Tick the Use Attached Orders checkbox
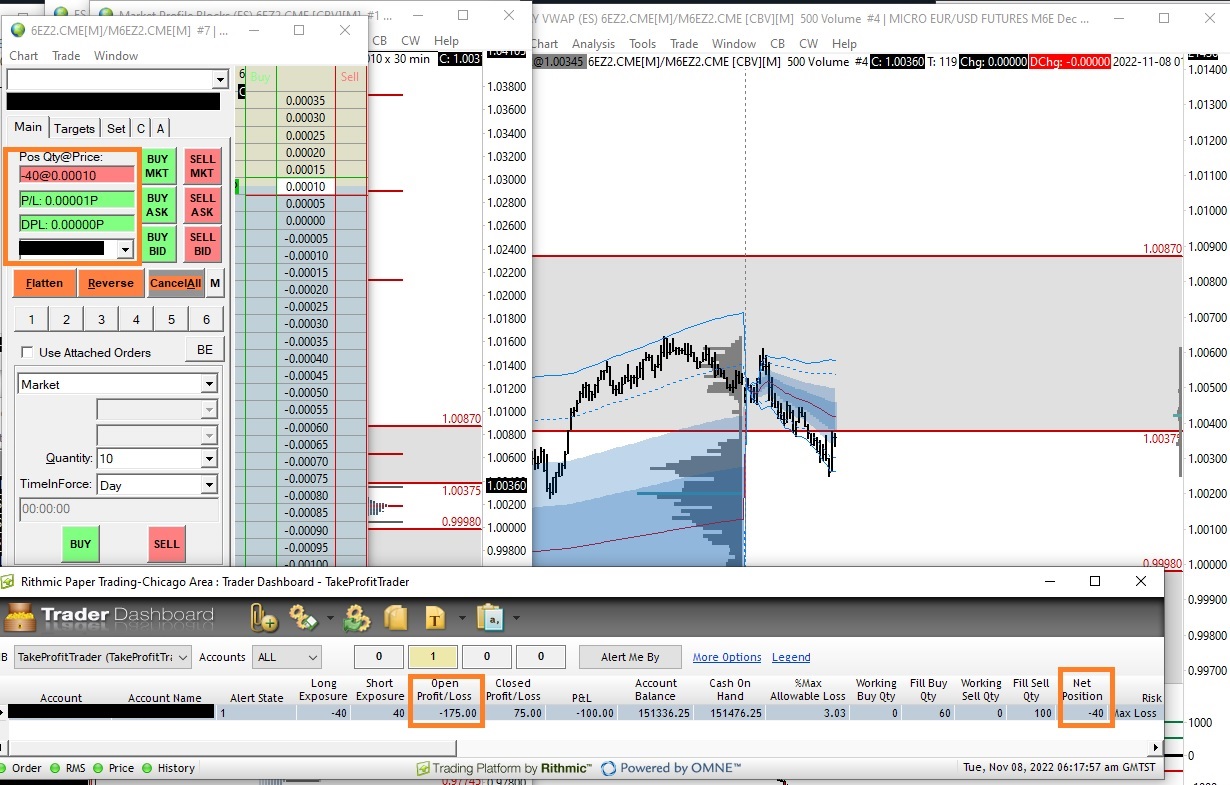The height and width of the screenshot is (785, 1230). pos(27,352)
